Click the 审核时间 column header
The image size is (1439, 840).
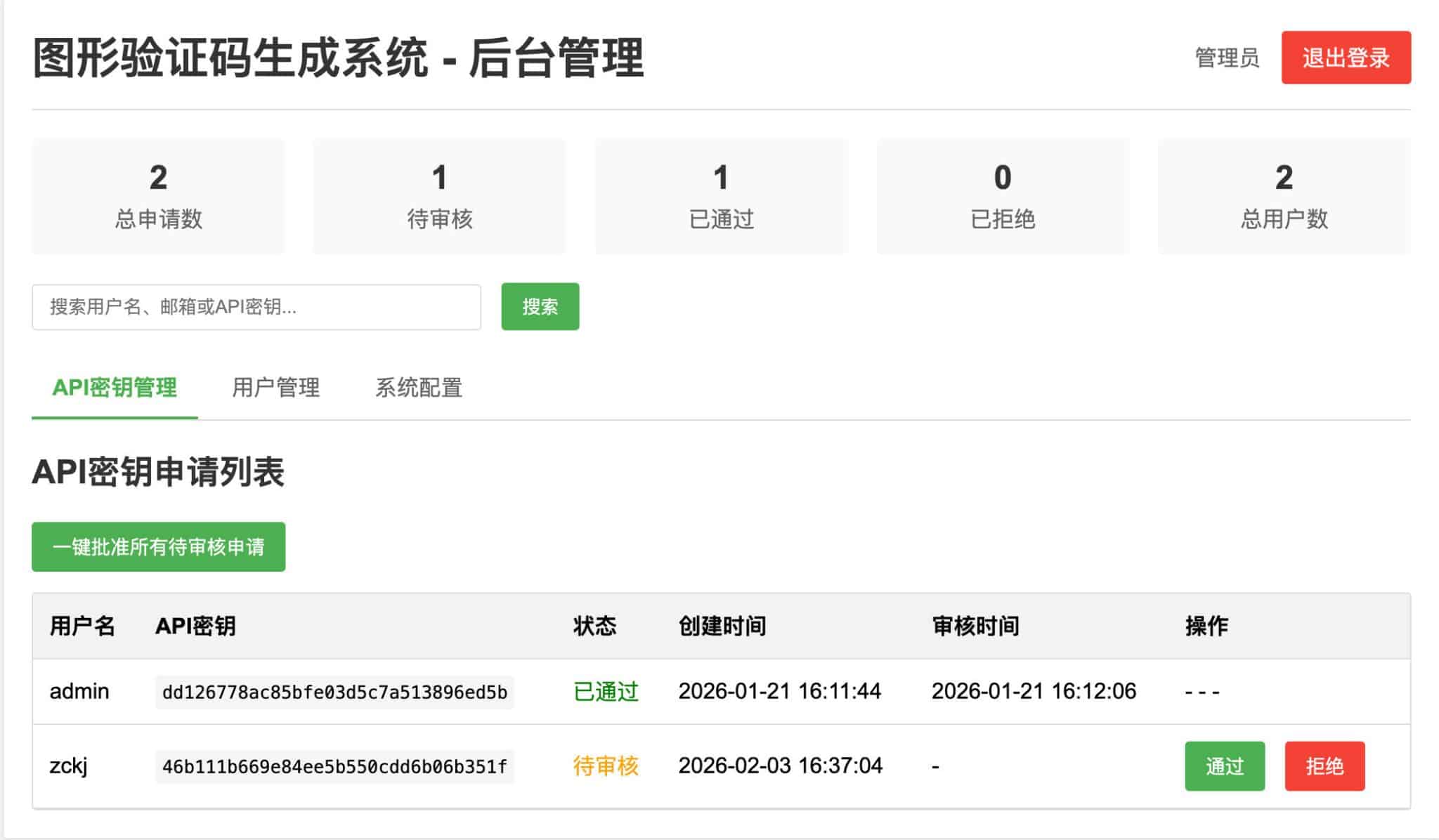pos(975,626)
